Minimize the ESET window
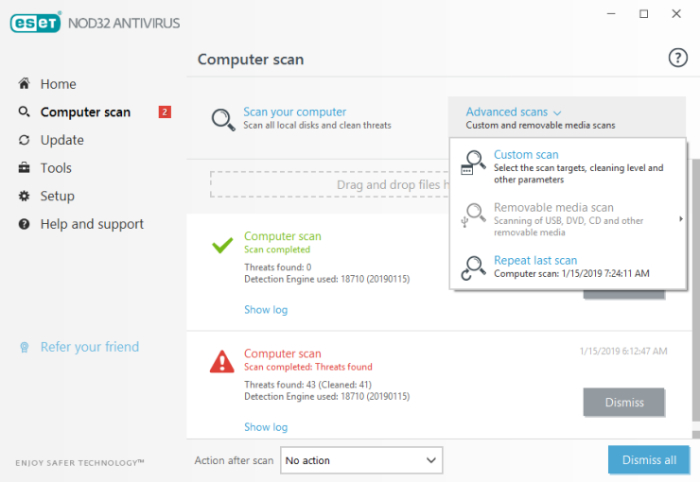The image size is (700, 482). pyautogui.click(x=611, y=14)
